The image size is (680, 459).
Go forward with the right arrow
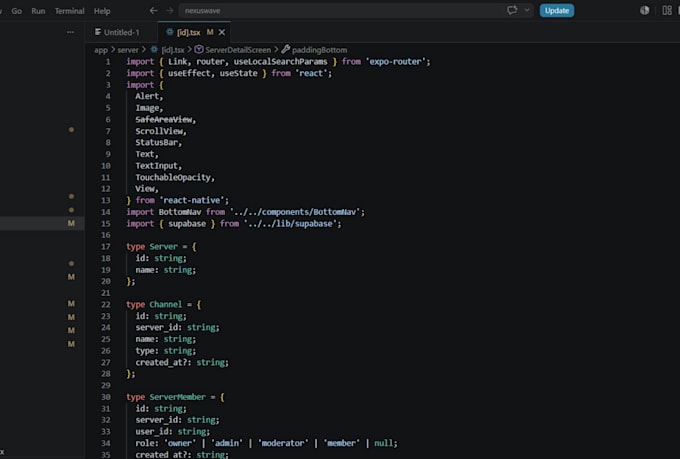(170, 10)
